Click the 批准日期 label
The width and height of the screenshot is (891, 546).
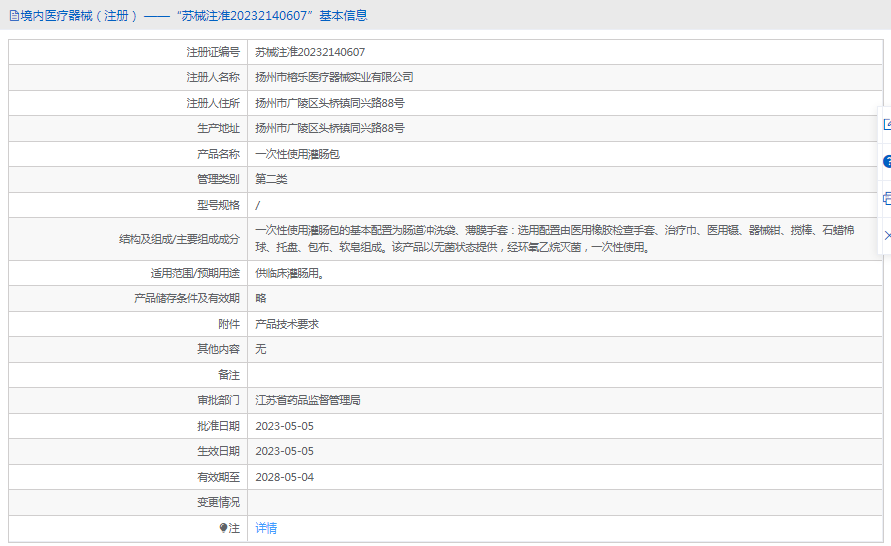pyautogui.click(x=218, y=426)
